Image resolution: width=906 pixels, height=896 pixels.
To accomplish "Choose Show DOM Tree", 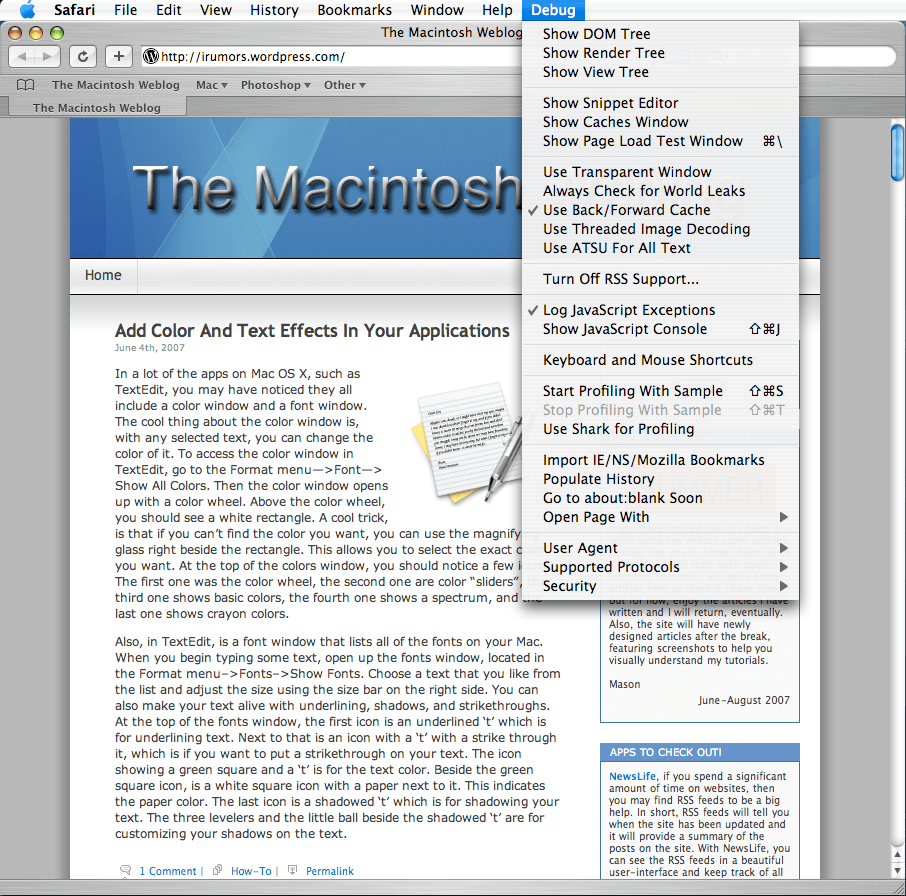I will point(660,34).
